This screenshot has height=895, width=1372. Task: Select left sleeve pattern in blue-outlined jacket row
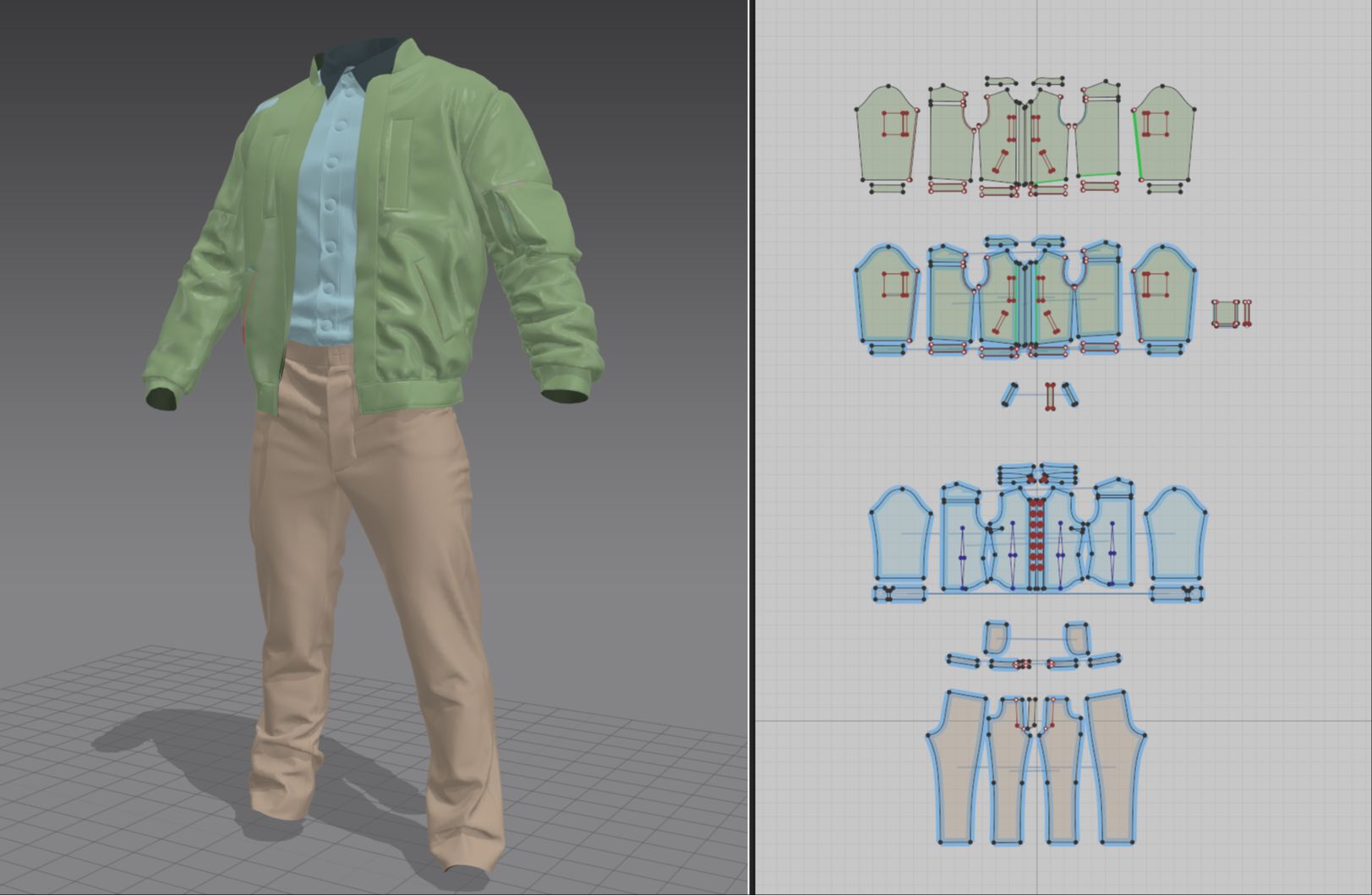886,296
